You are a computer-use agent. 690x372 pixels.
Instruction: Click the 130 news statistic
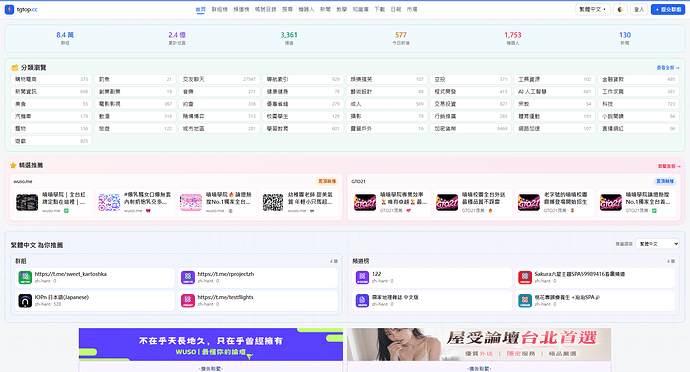[x=625, y=38]
